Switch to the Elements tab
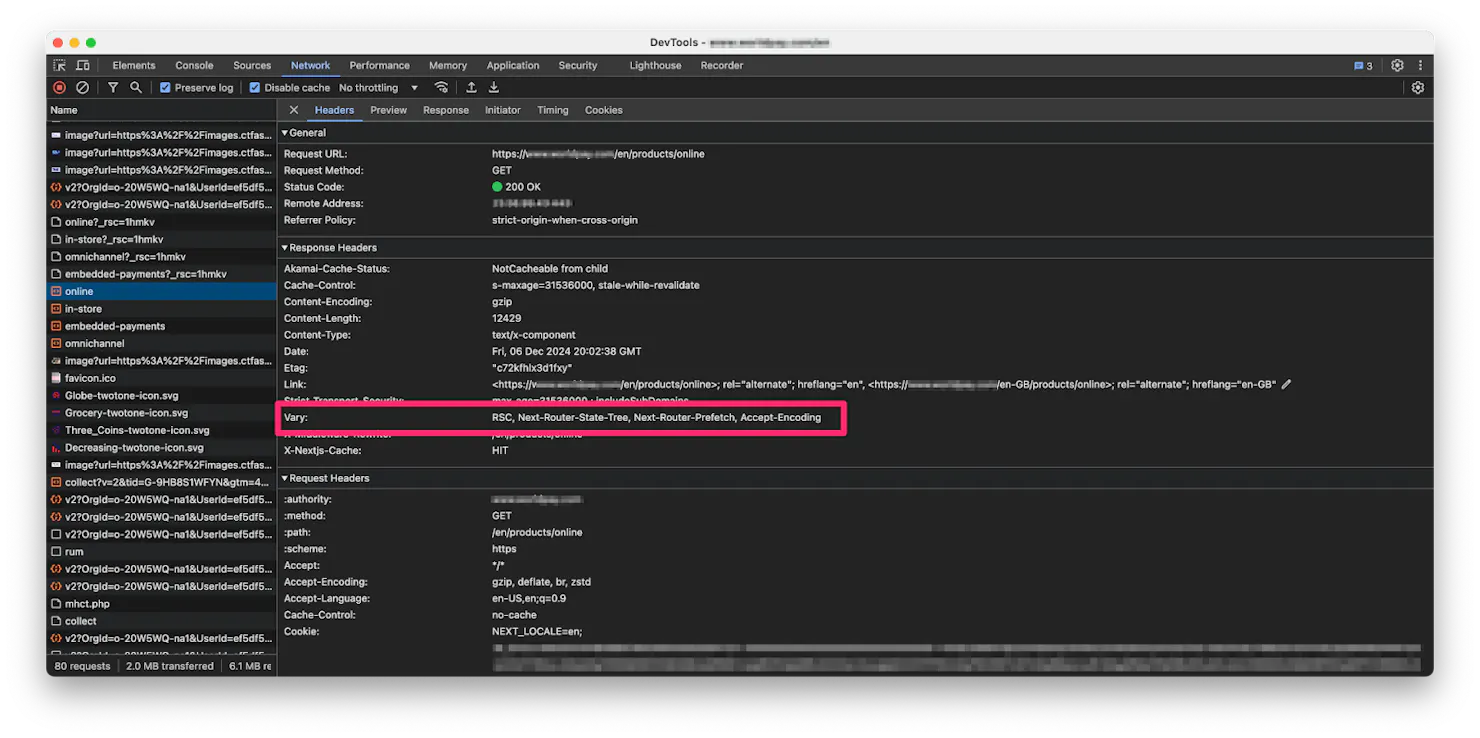This screenshot has width=1480, height=738. click(134, 65)
